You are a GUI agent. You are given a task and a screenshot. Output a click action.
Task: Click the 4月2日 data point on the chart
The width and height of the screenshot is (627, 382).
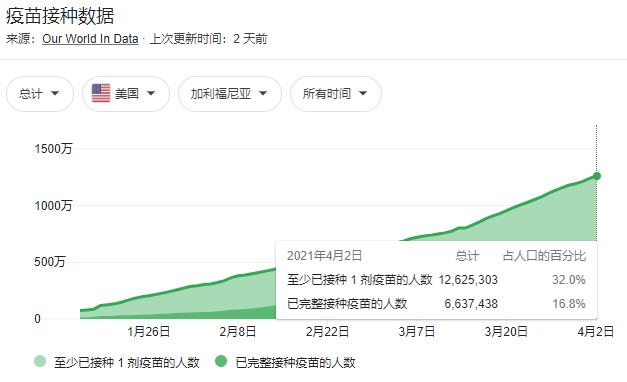tap(597, 176)
